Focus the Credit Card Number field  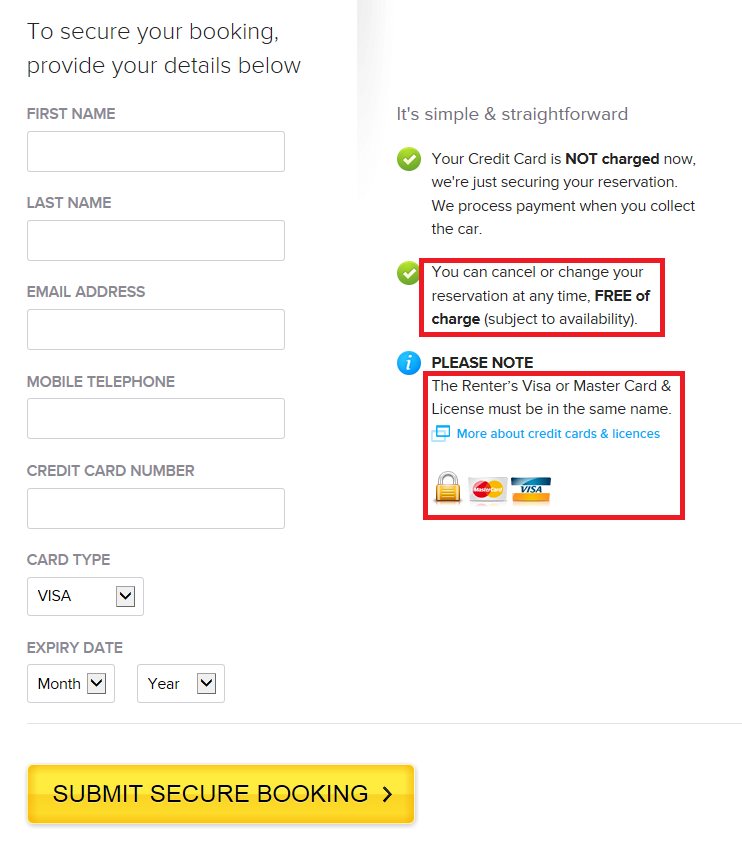tap(156, 509)
